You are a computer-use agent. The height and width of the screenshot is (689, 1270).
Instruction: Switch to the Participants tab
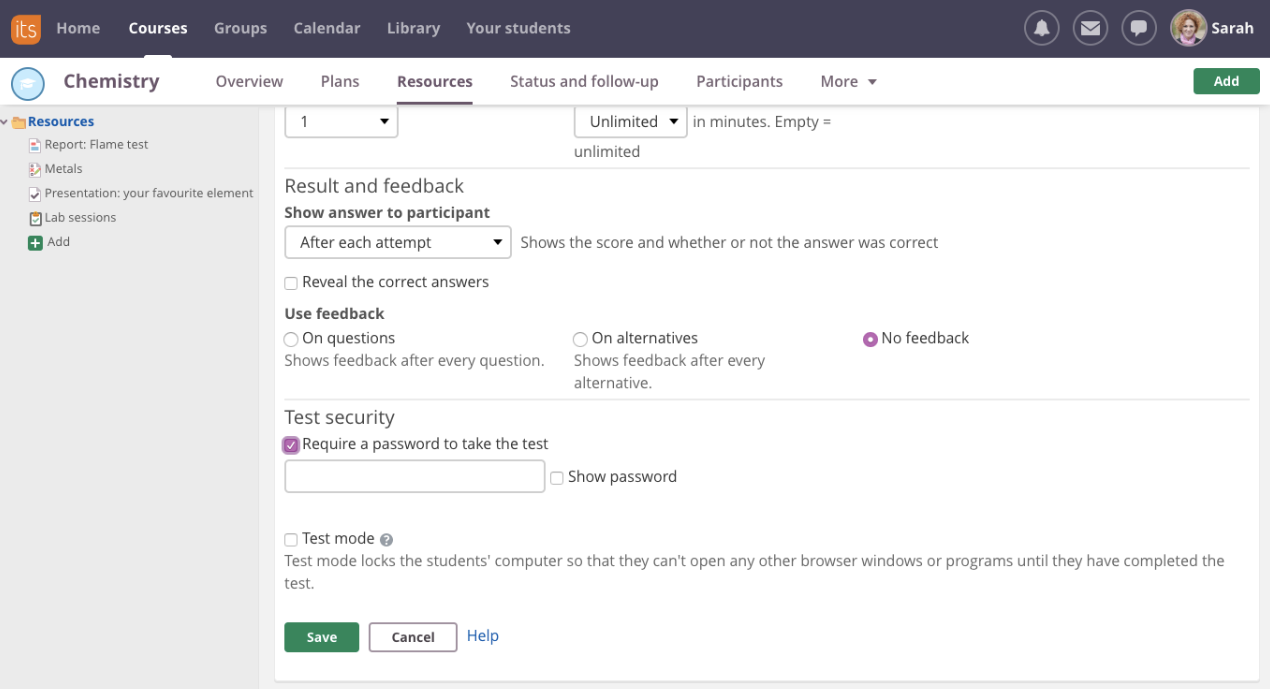739,82
